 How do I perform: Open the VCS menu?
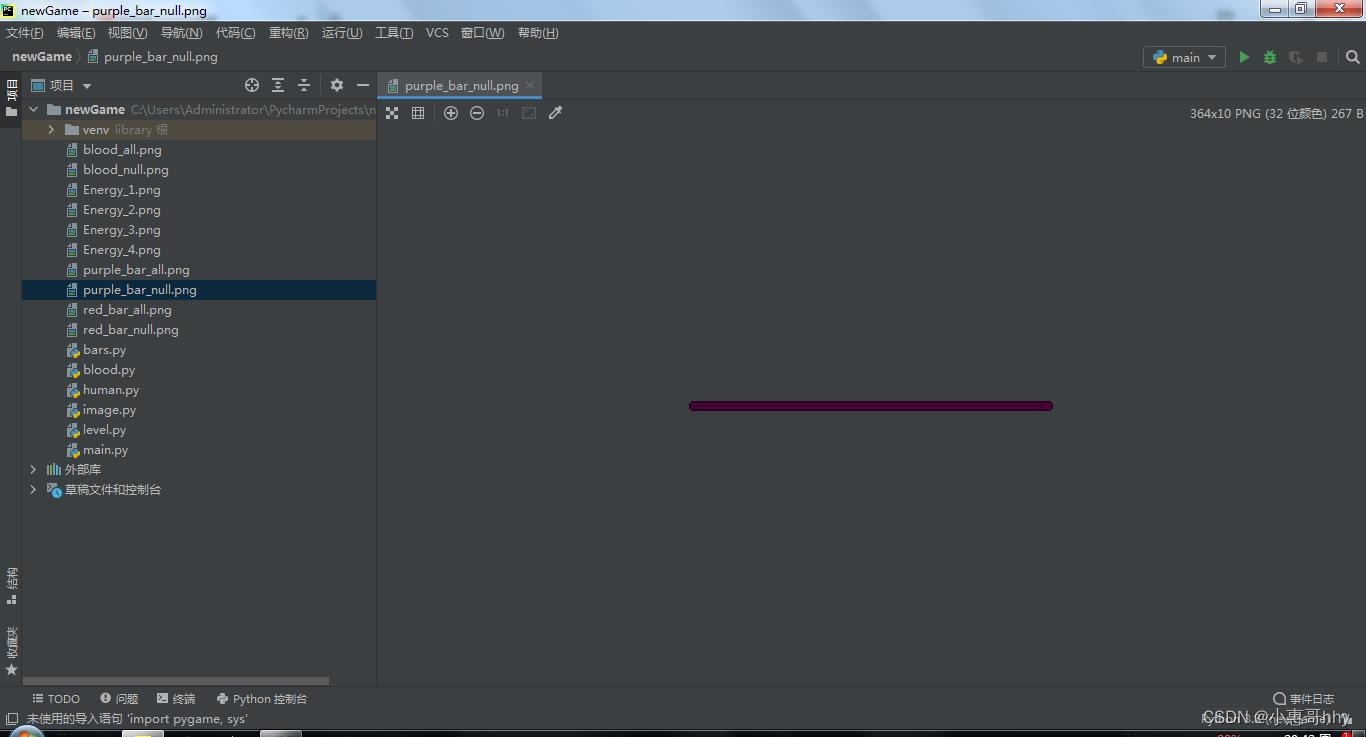click(x=437, y=33)
